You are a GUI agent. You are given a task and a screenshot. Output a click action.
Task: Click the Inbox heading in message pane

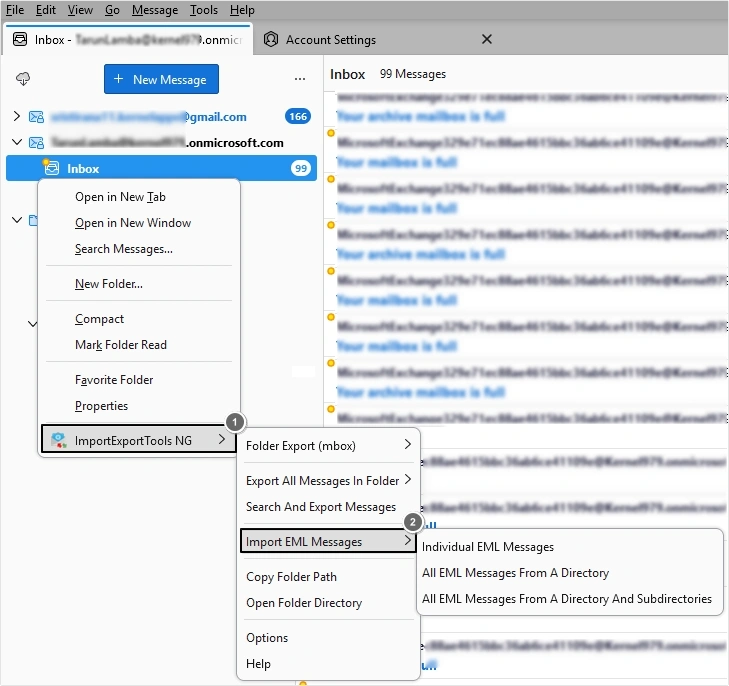coord(347,74)
